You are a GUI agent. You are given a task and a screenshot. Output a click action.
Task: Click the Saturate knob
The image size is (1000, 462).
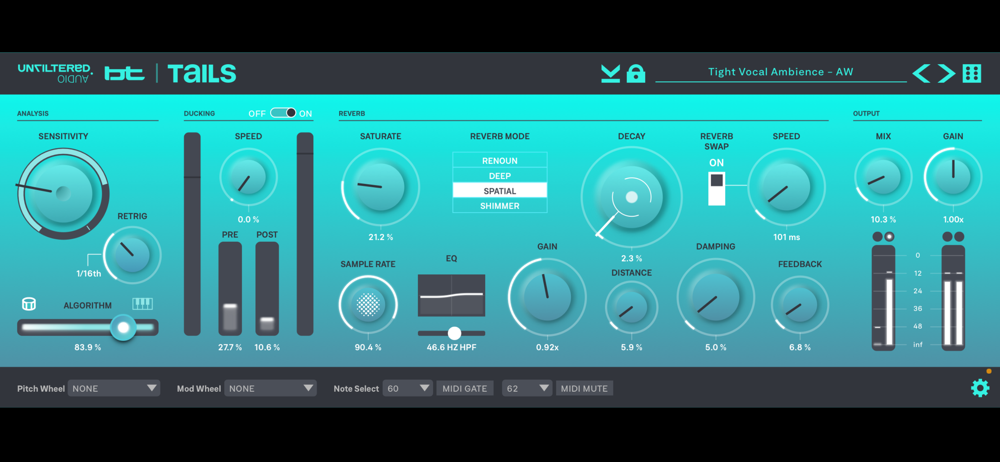click(380, 186)
